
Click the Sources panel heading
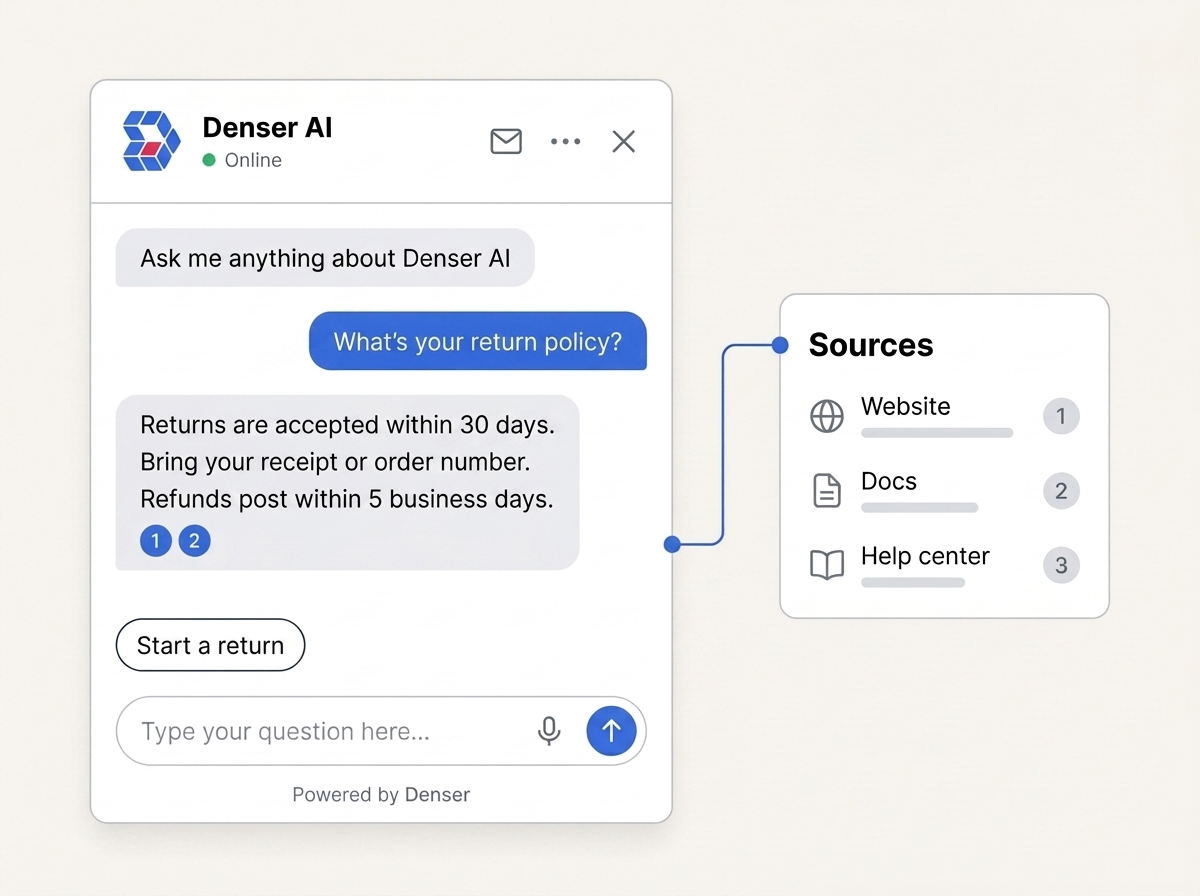click(x=871, y=345)
